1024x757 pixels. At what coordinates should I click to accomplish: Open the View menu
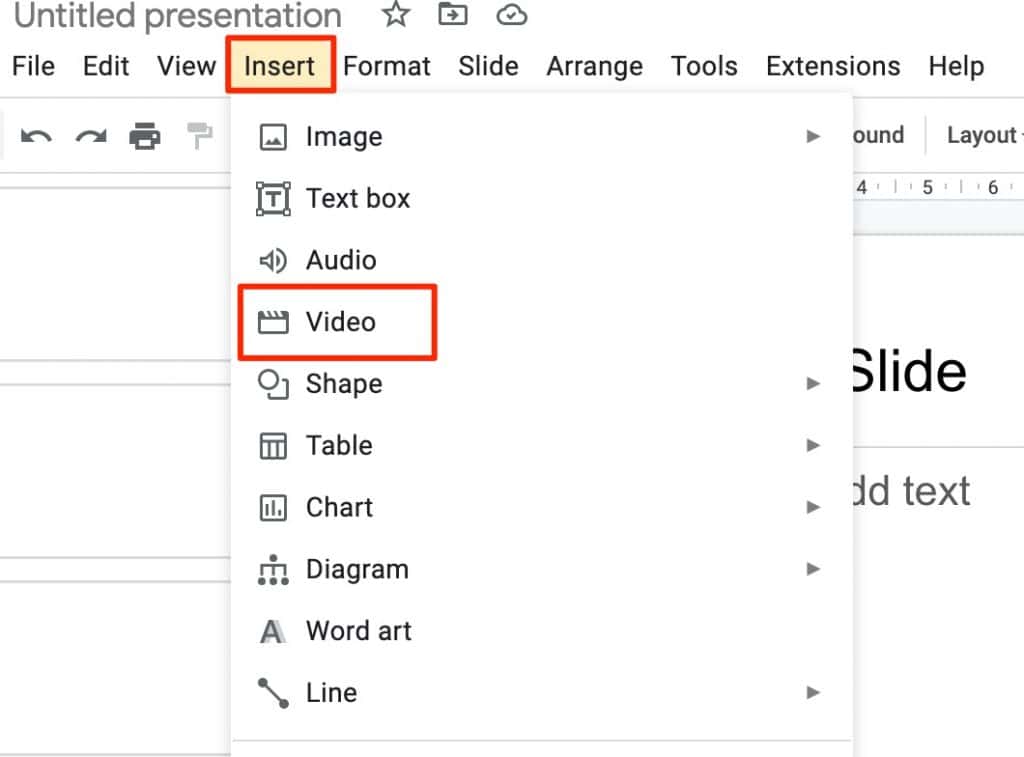tap(186, 66)
